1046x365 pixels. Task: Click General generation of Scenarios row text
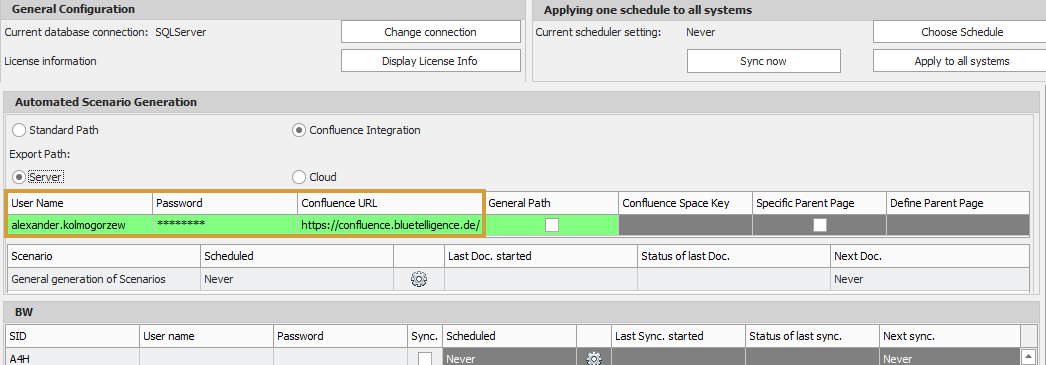pos(89,279)
